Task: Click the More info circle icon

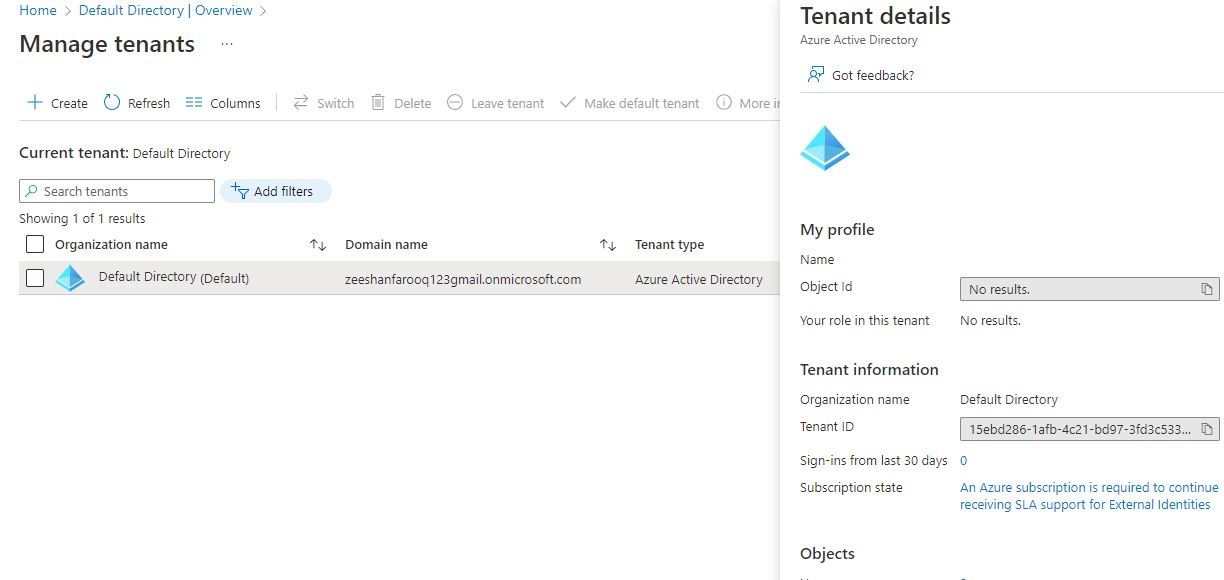Action: click(724, 102)
